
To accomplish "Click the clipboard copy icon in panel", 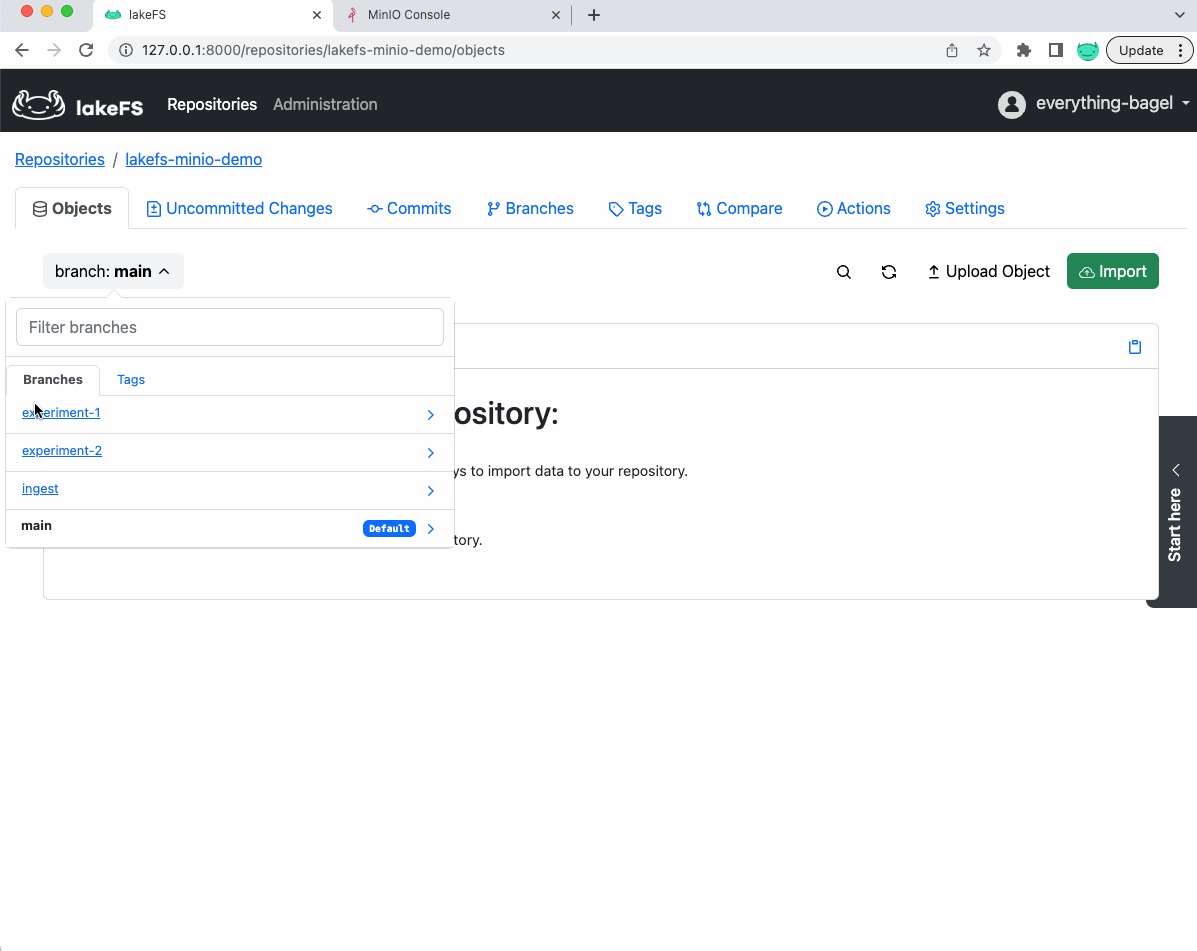I will coord(1135,347).
